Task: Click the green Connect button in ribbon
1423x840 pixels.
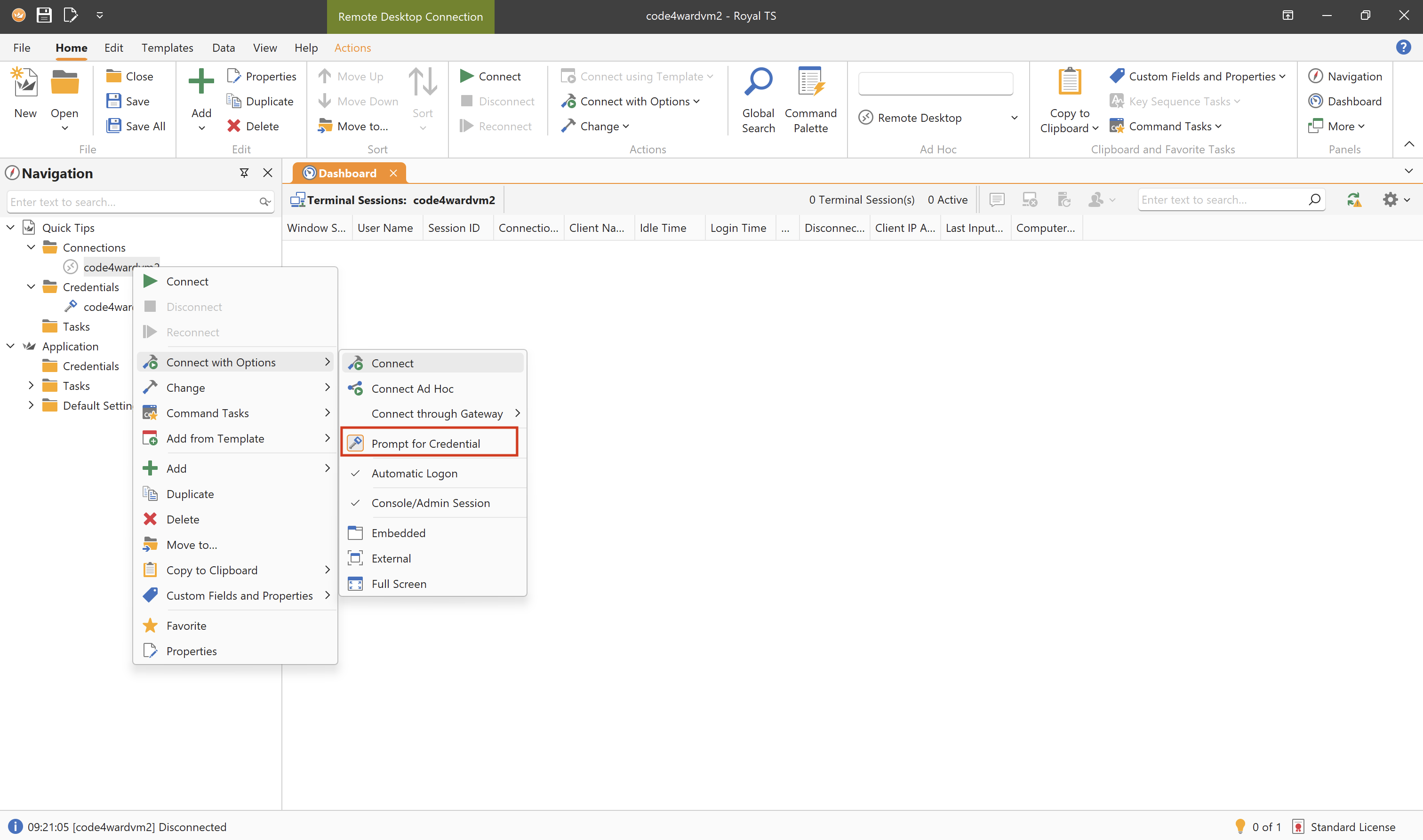Action: pos(490,76)
